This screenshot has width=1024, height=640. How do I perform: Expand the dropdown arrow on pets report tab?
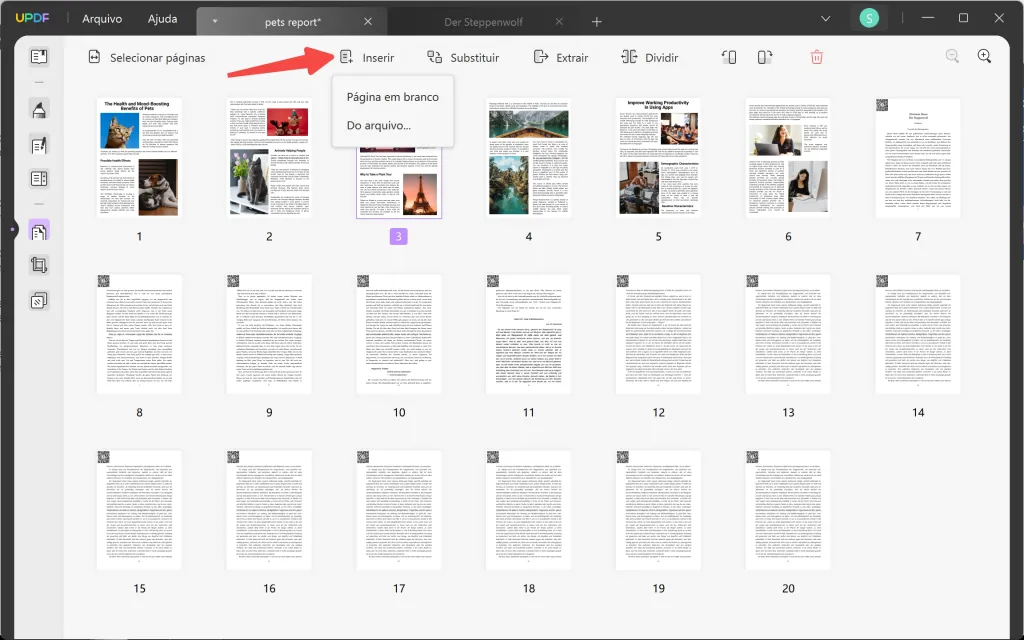click(214, 18)
